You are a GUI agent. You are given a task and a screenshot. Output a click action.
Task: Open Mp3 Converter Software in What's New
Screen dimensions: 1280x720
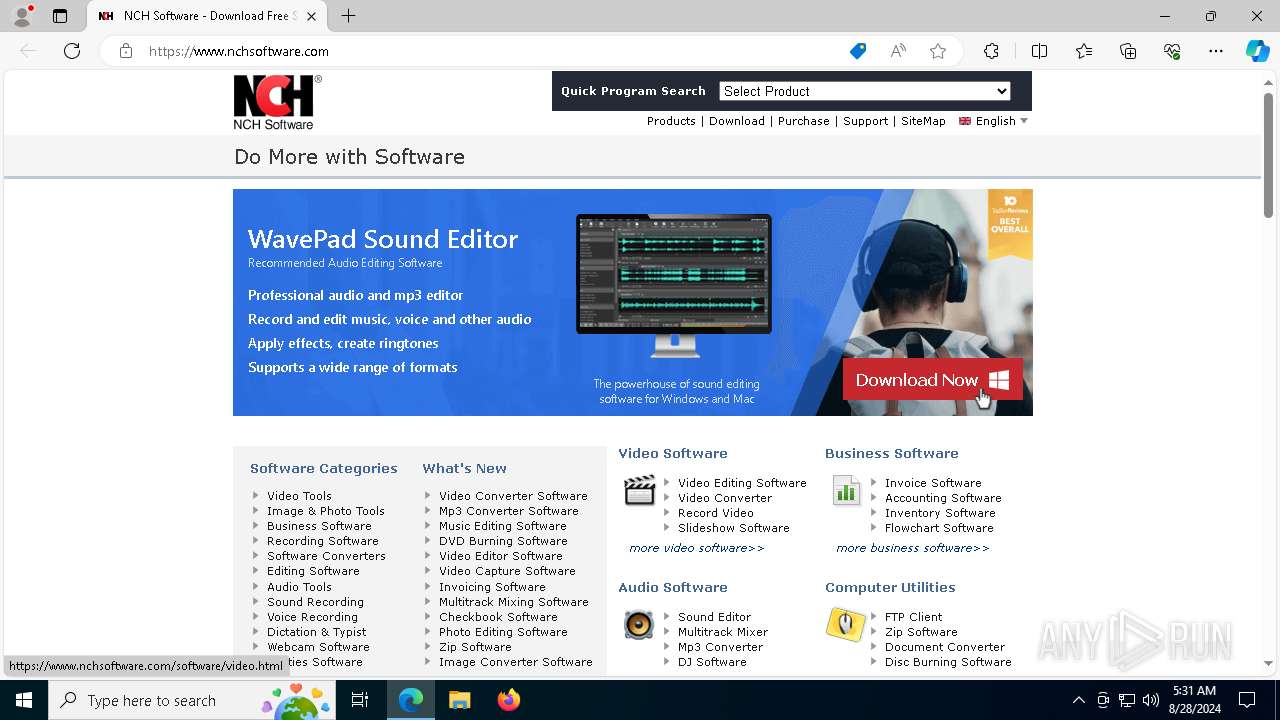pyautogui.click(x=508, y=511)
